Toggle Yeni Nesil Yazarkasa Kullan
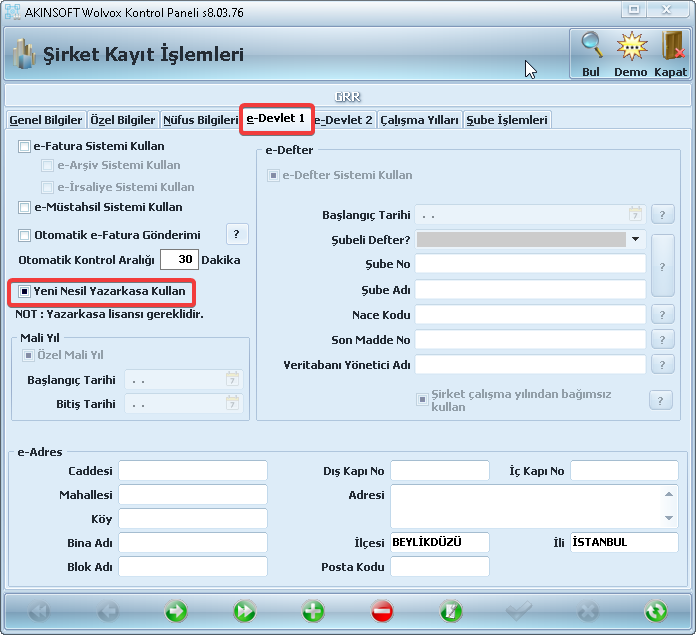696x635 pixels. (x=24, y=292)
